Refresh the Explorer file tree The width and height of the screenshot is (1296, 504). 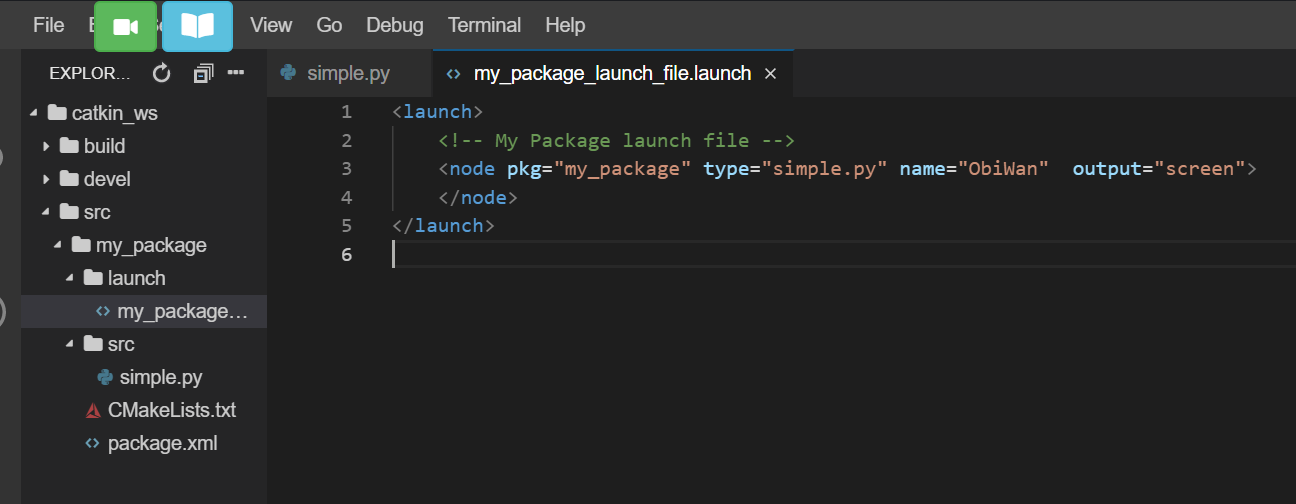[161, 73]
